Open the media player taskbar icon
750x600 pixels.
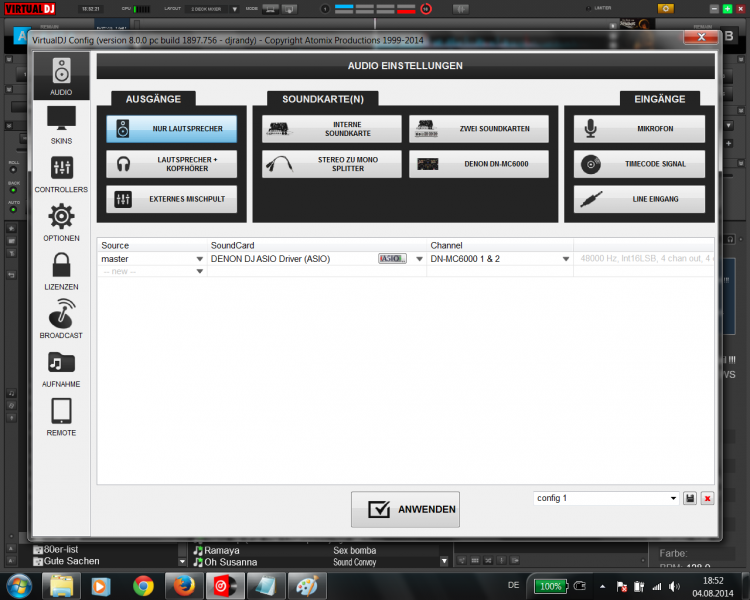tap(101, 586)
